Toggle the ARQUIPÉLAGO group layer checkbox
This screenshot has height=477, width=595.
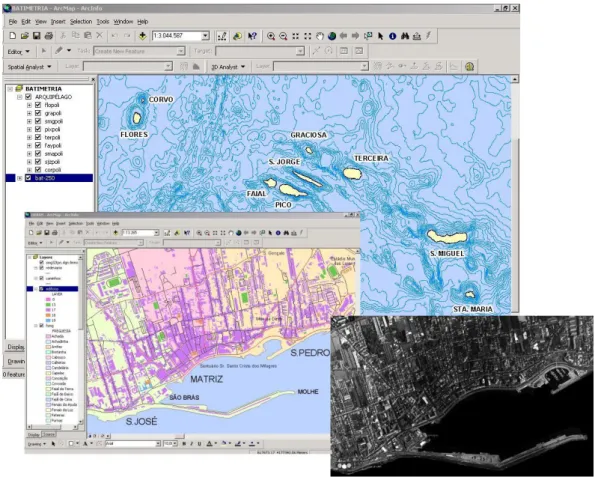(x=28, y=97)
